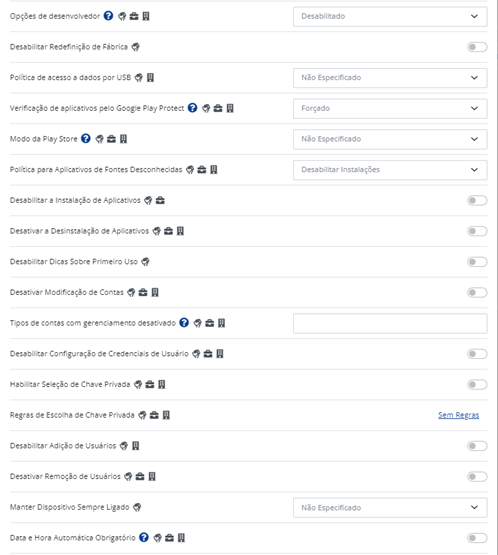This screenshot has width=498, height=555.
Task: Click building icon beside Política de acesso USB
Action: point(150,78)
